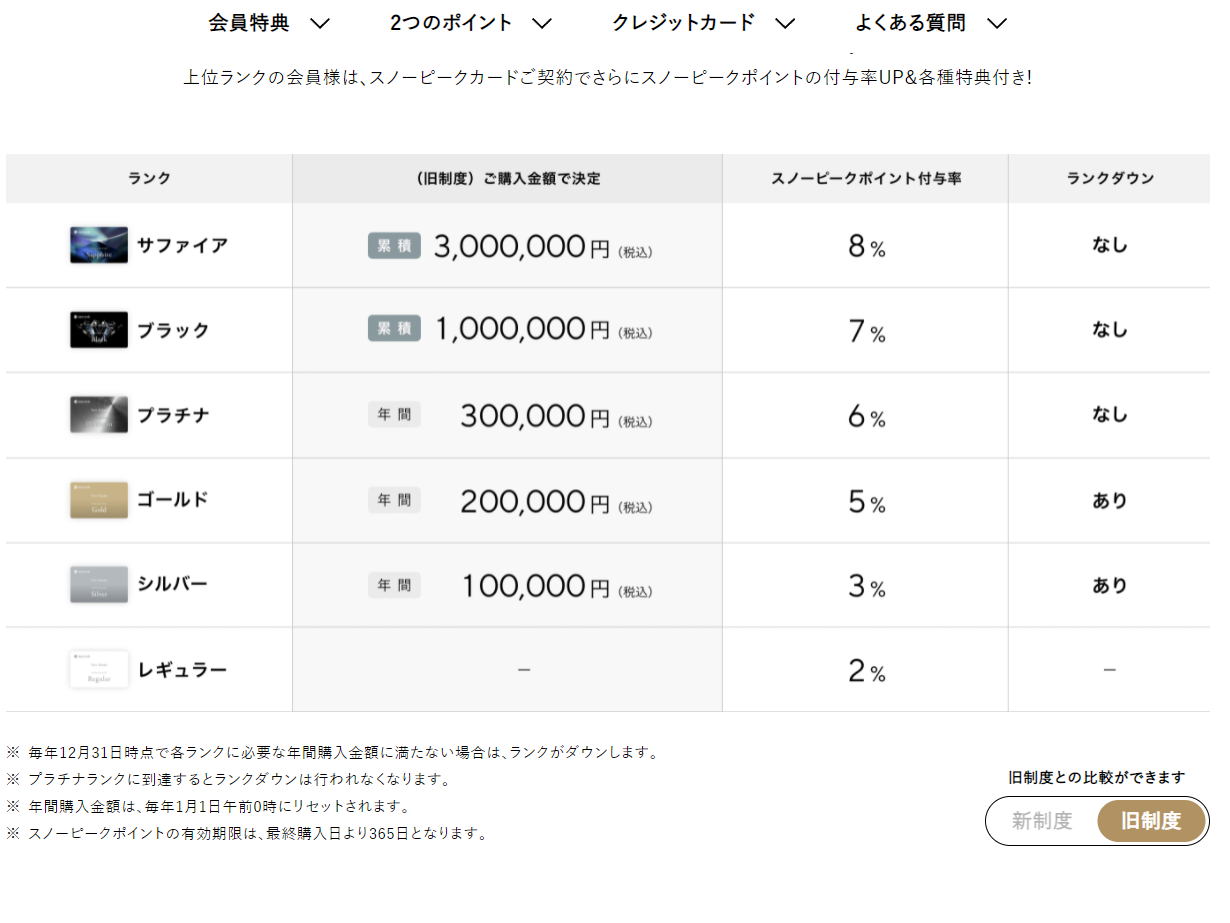
Task: Expand the 会員特典 menu chevron
Action: click(320, 23)
